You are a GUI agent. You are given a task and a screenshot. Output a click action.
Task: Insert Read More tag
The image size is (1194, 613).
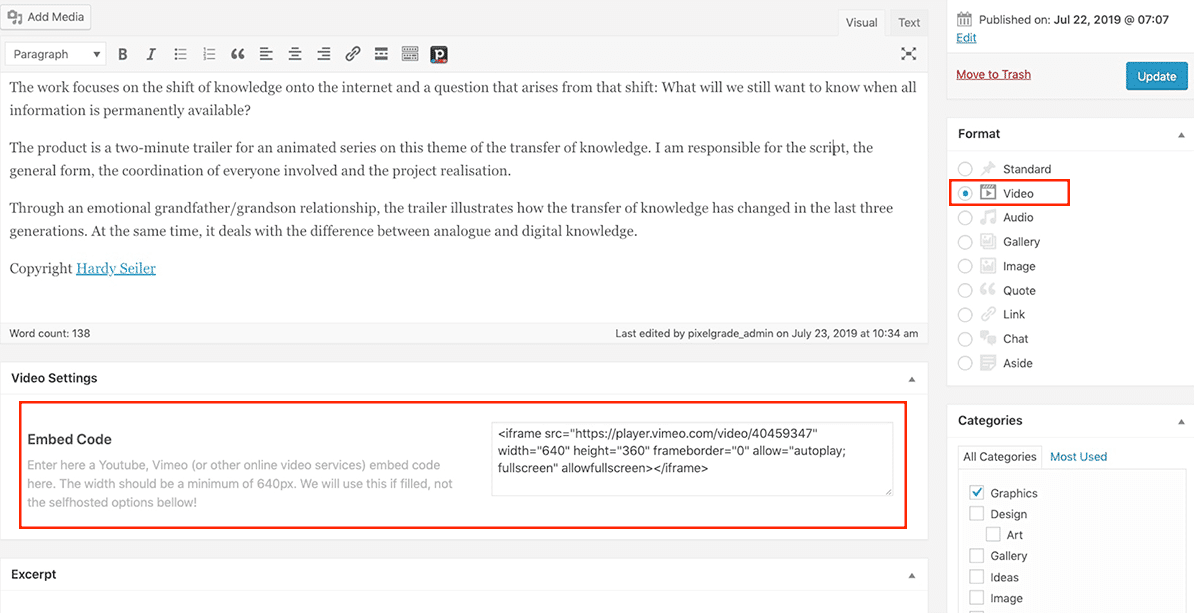(382, 54)
